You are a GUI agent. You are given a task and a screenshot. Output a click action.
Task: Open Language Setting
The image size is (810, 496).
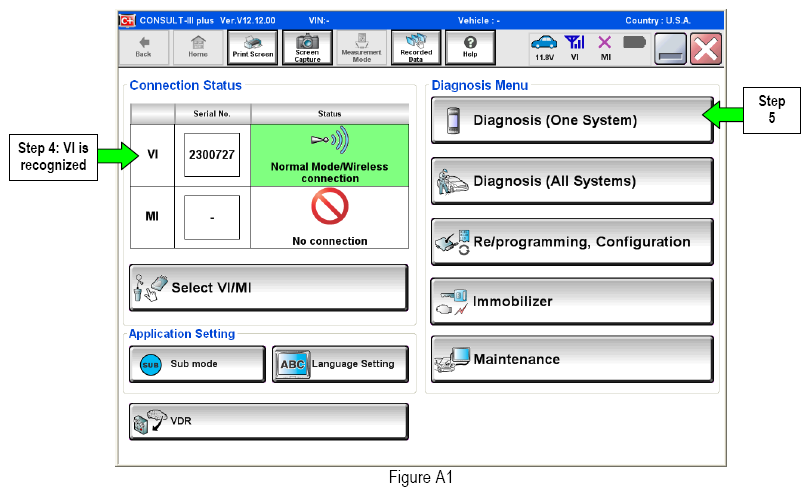pos(340,364)
